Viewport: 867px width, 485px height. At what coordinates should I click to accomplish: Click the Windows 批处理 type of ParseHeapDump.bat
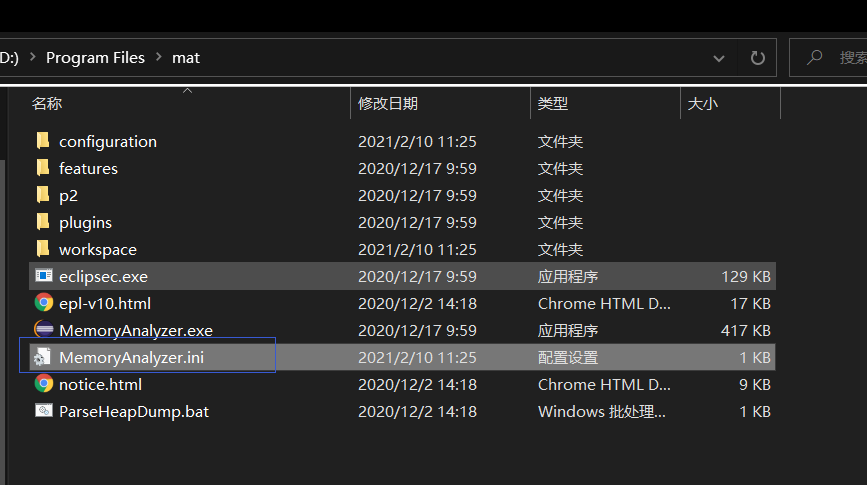click(602, 412)
